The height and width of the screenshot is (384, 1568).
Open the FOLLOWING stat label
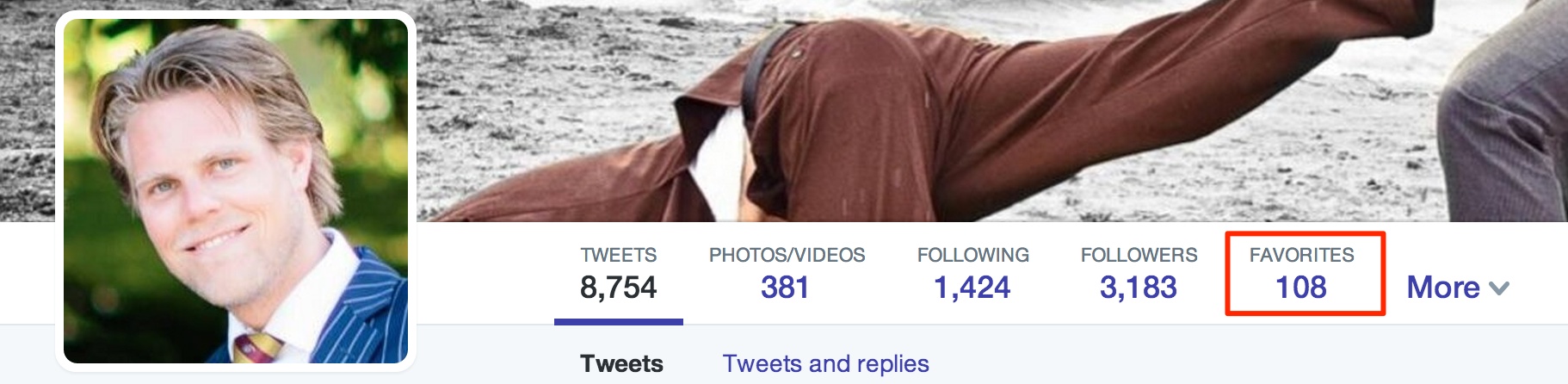point(972,255)
